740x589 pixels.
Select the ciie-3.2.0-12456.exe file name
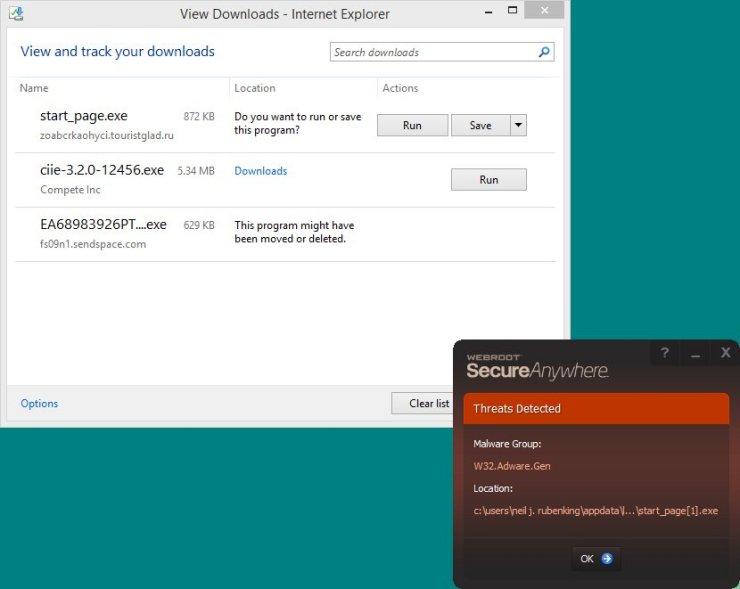click(102, 170)
